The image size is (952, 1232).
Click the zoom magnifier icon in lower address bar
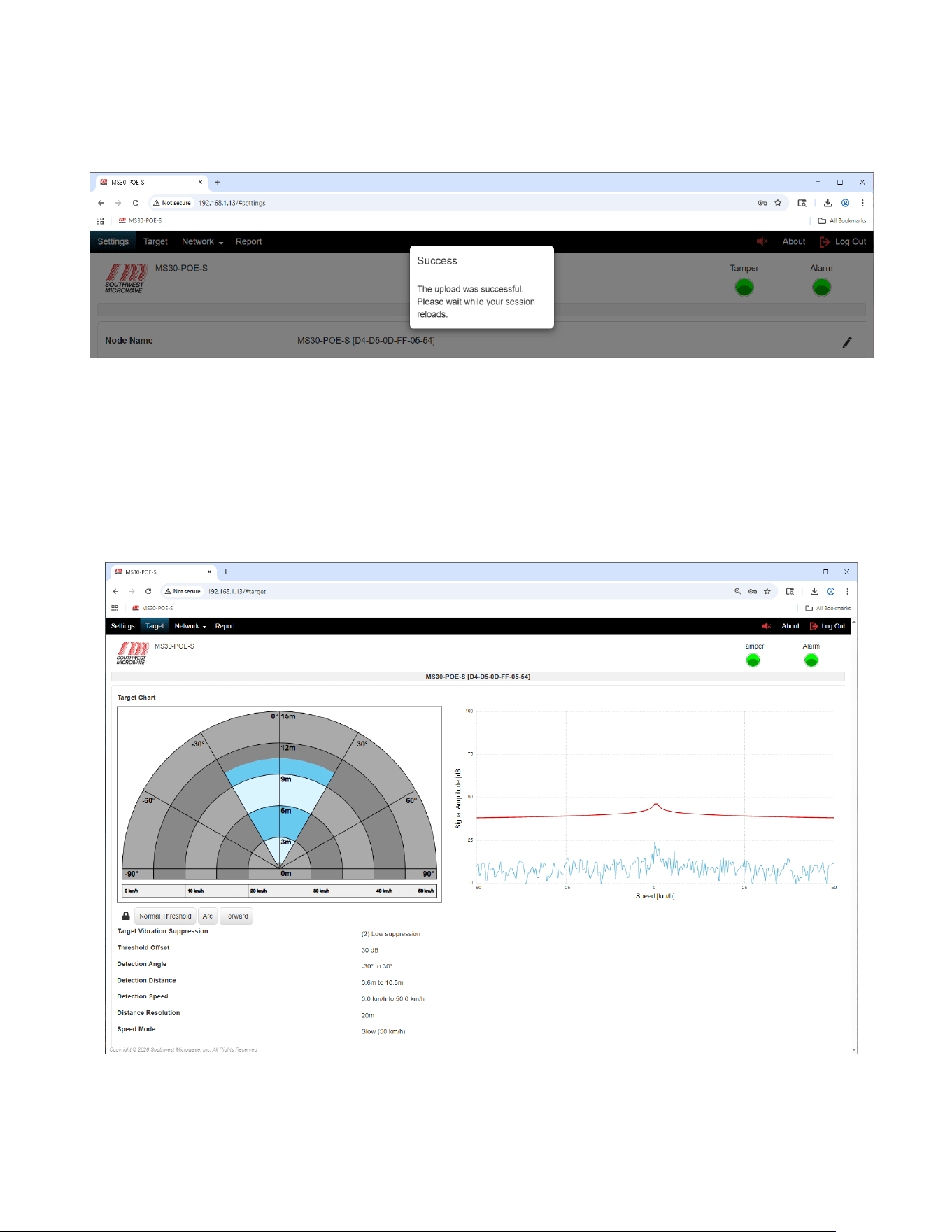pos(737,591)
